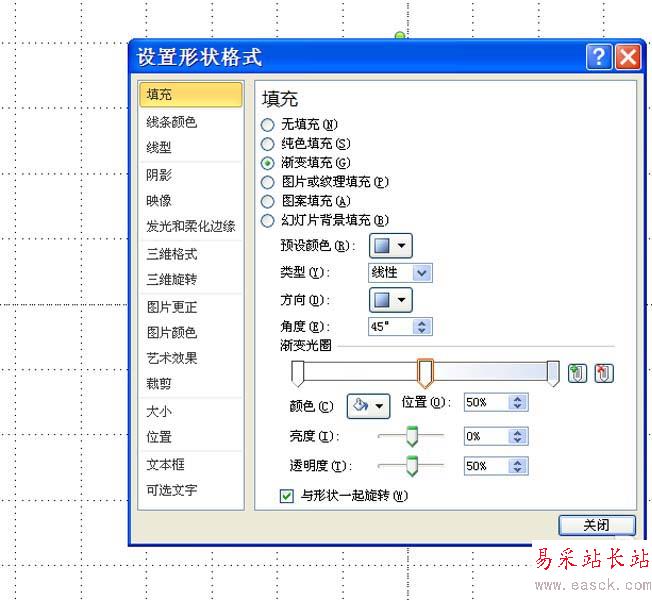
Task: Click the remove gradient stop icon
Action: (604, 373)
